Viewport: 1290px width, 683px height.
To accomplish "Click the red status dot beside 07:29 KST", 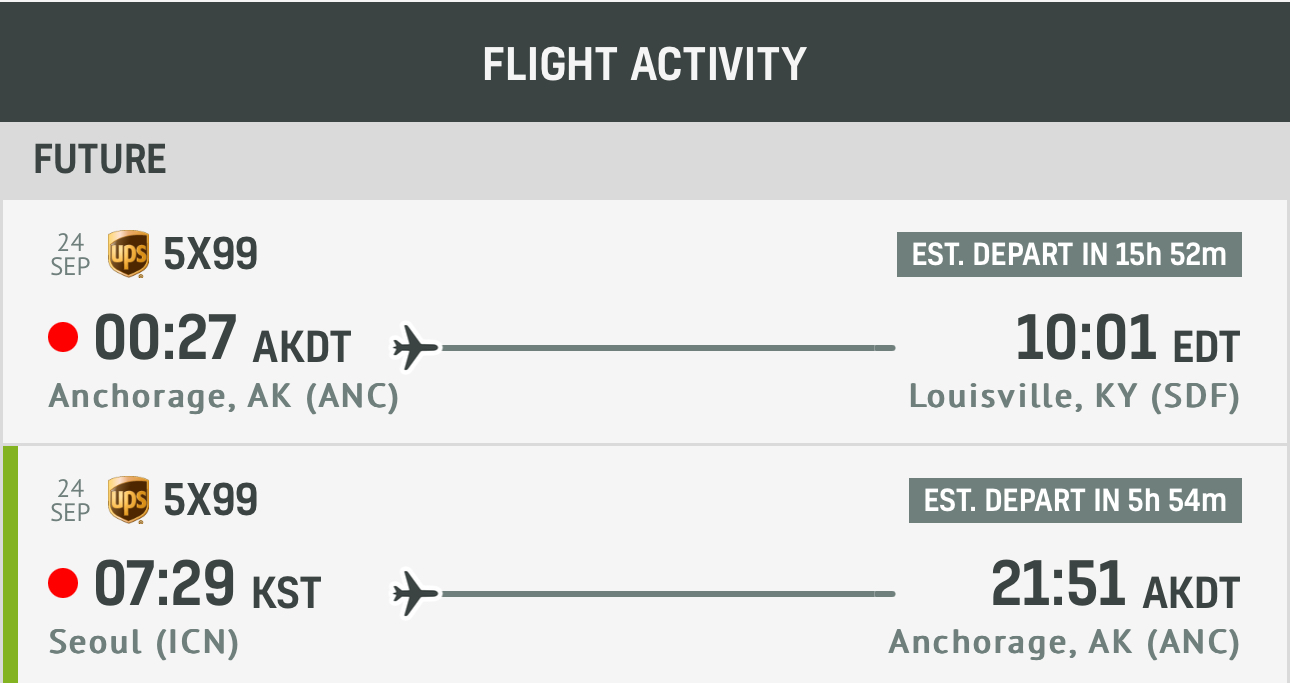I will [63, 583].
